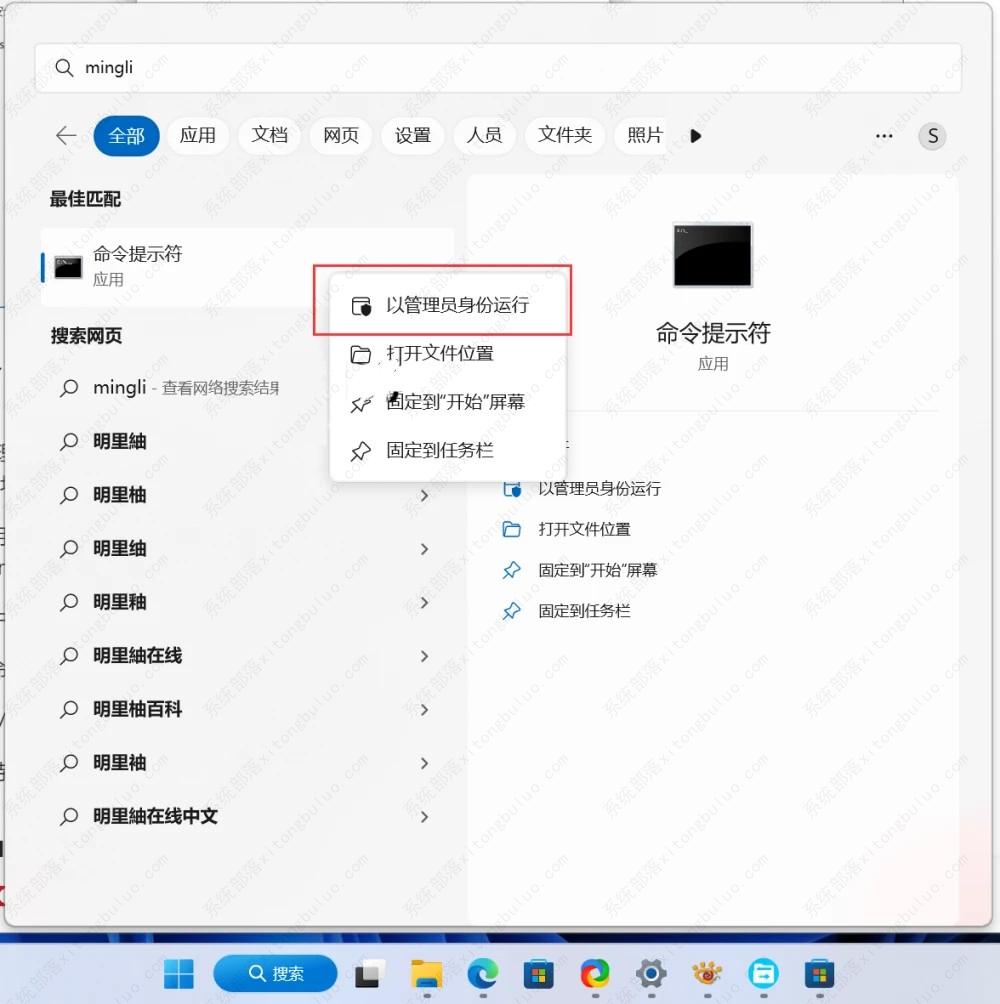This screenshot has height=1004, width=1000.
Task: Open the three-dots more options menu
Action: [883, 136]
